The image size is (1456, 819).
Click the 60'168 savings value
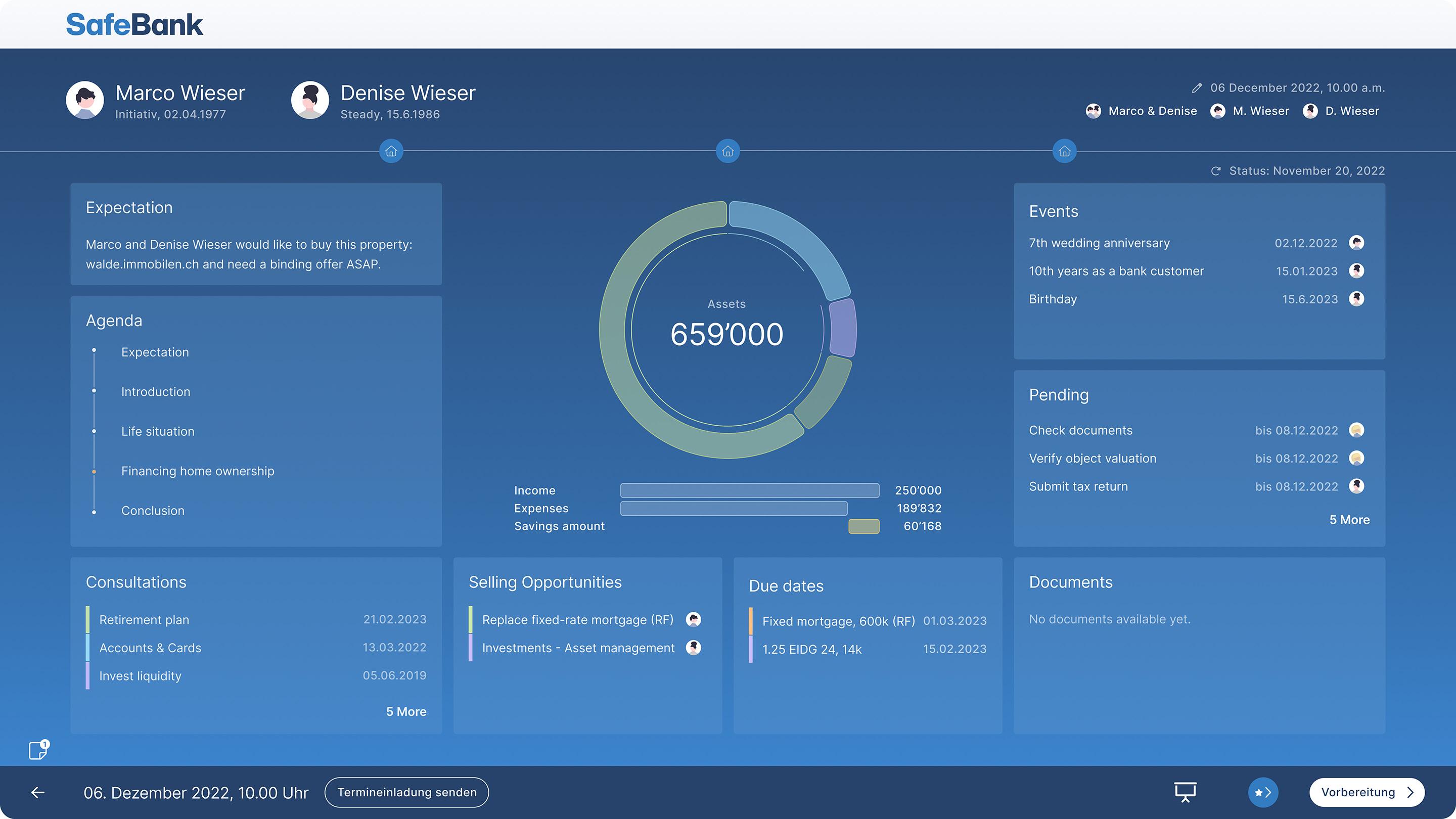tap(923, 526)
